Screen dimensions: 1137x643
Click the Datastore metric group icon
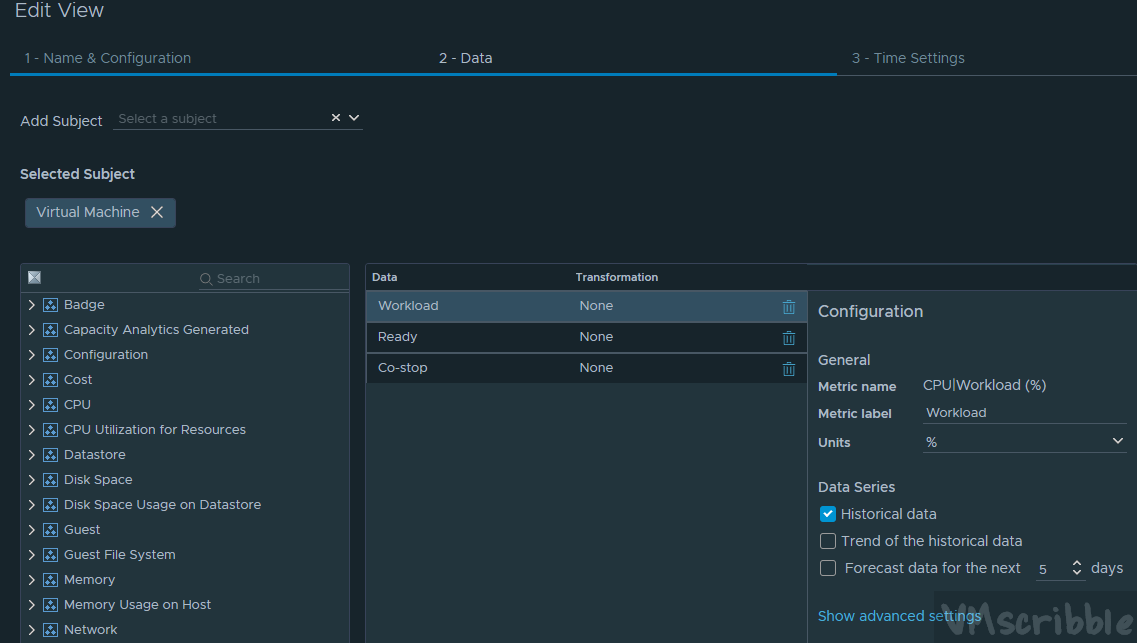click(x=50, y=455)
